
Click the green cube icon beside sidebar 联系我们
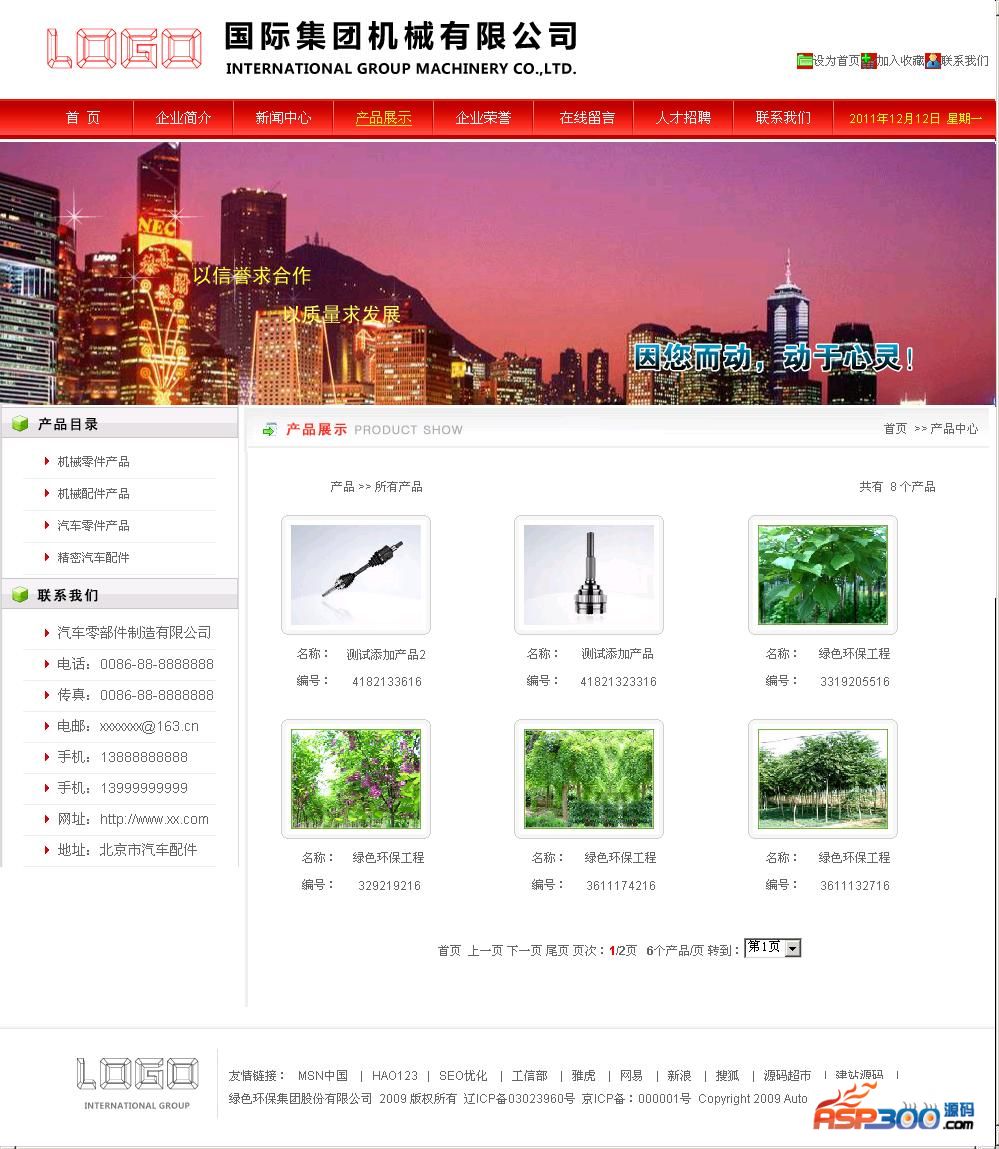[21, 595]
